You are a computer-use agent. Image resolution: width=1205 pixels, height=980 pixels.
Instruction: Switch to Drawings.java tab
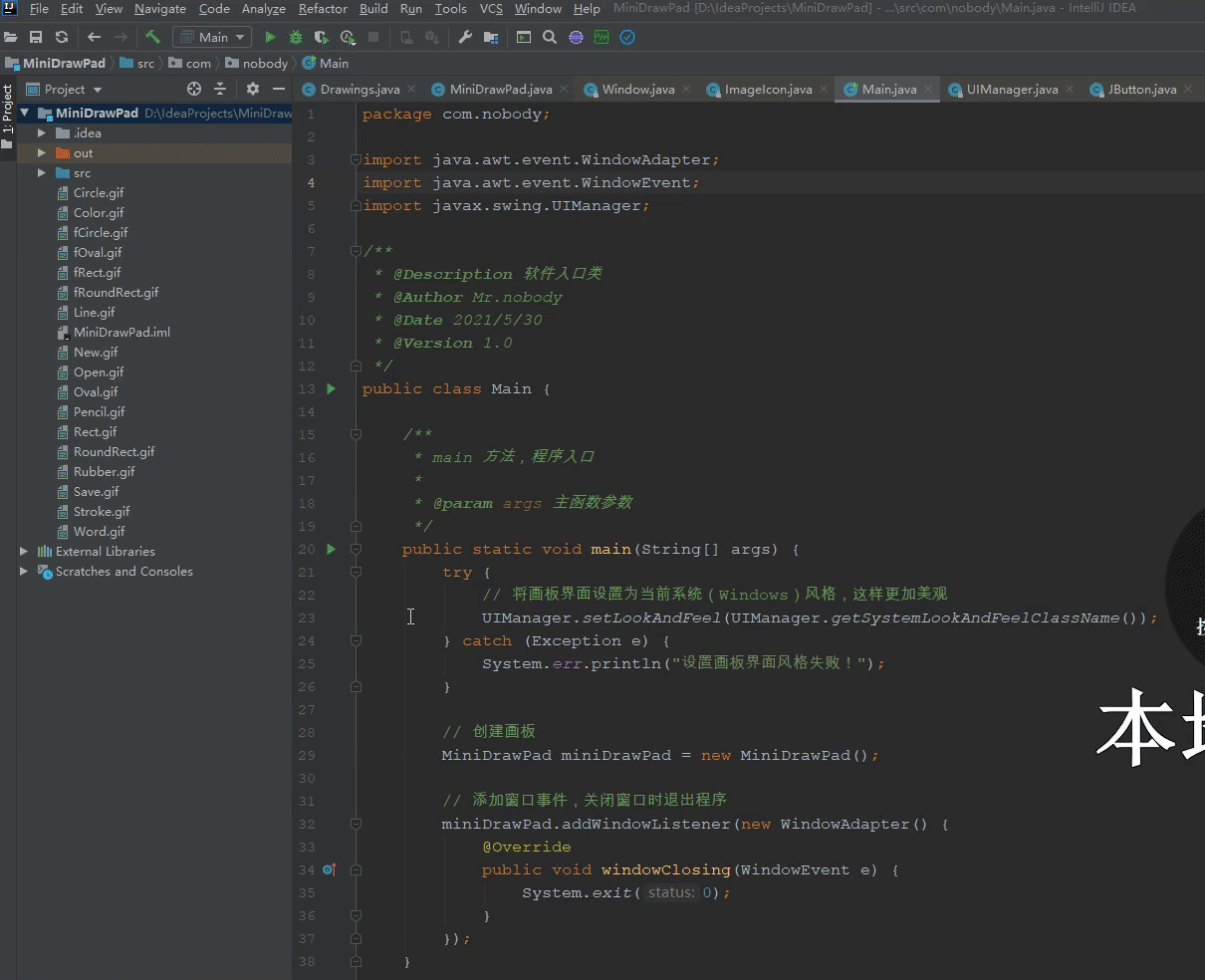coord(360,89)
